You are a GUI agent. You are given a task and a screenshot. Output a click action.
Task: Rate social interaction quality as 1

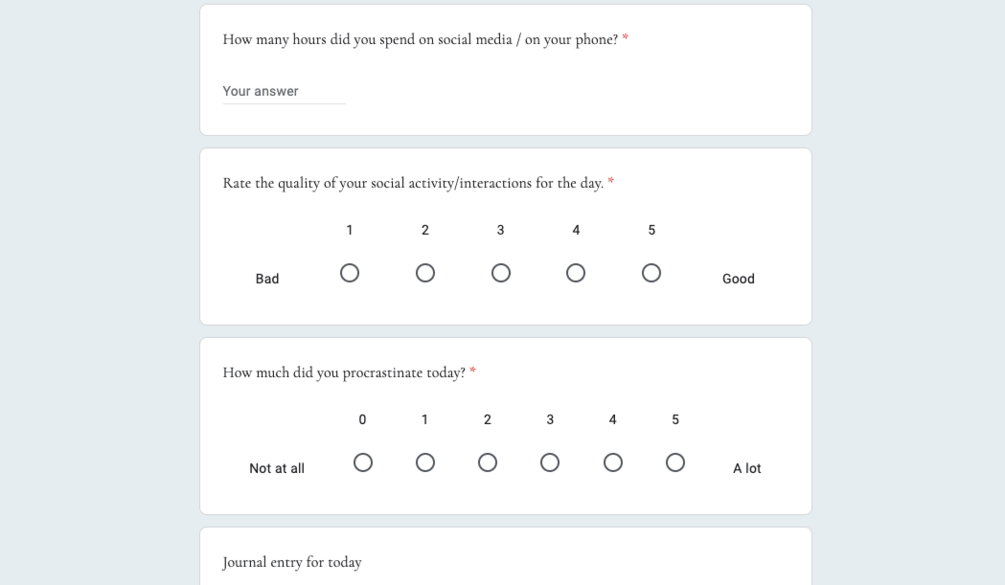point(349,273)
